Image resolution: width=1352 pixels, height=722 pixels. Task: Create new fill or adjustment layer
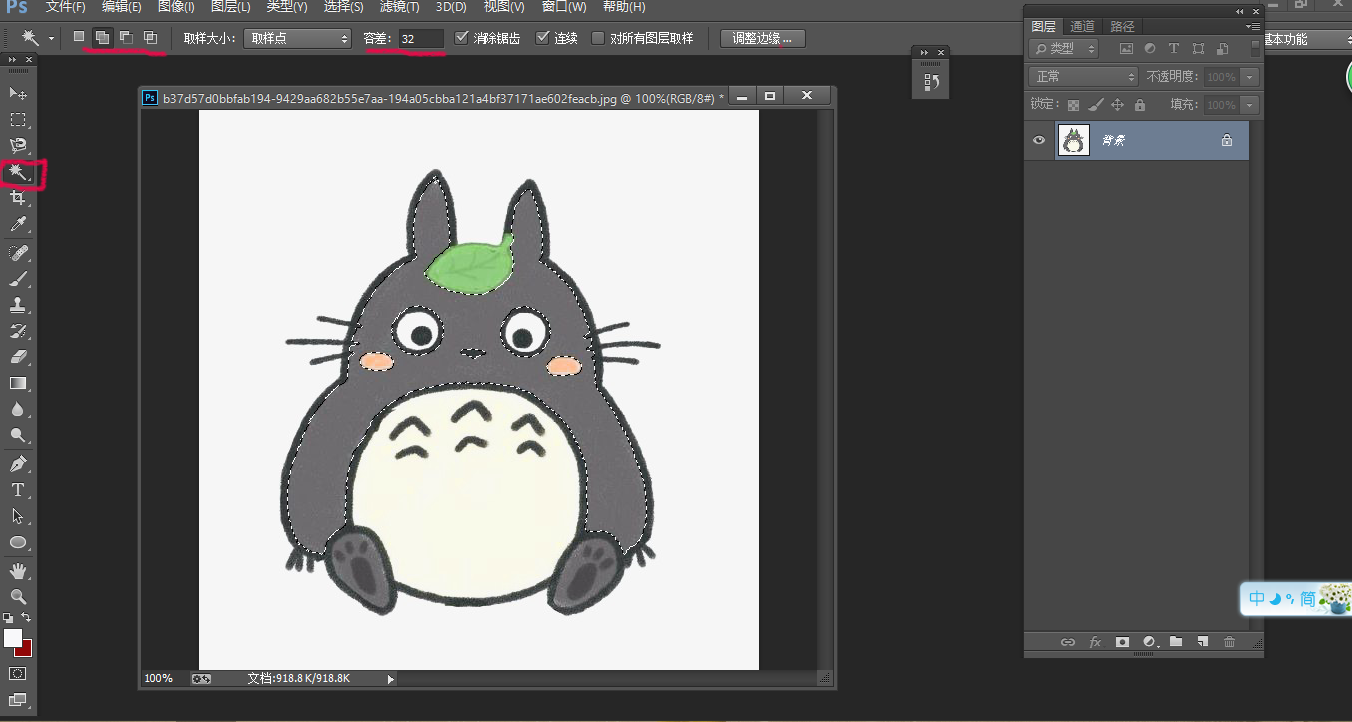(1149, 642)
